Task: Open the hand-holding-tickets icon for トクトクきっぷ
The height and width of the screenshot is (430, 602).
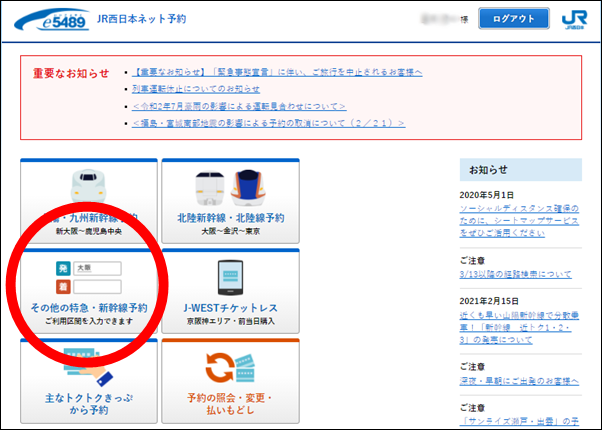Action: pos(89,364)
